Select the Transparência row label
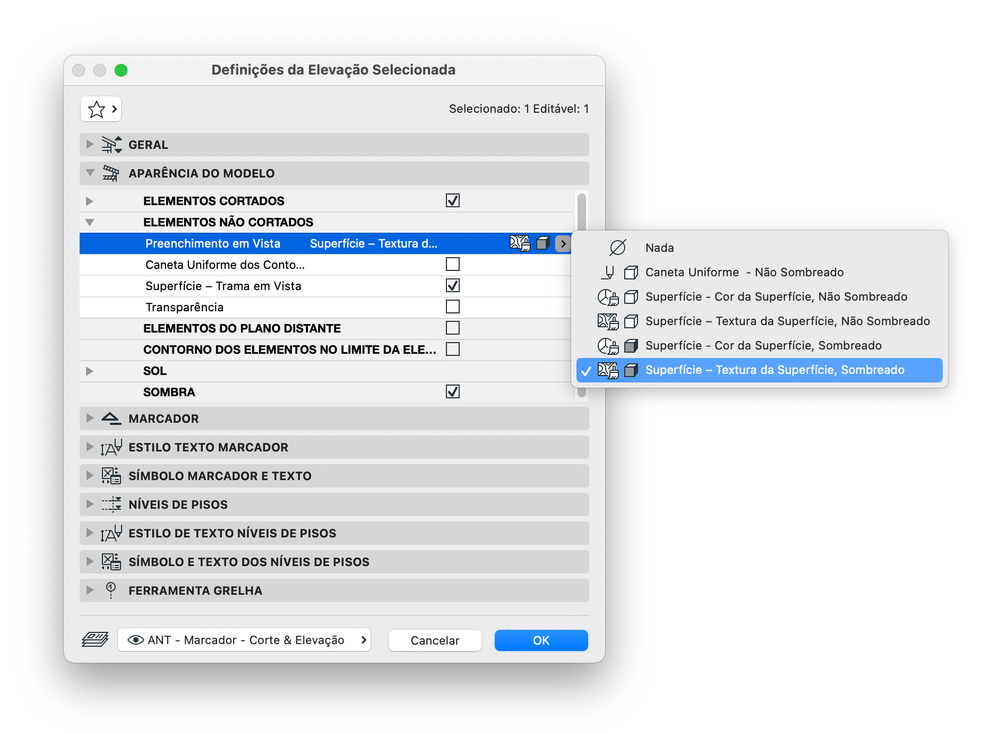The width and height of the screenshot is (999, 733). tap(184, 307)
